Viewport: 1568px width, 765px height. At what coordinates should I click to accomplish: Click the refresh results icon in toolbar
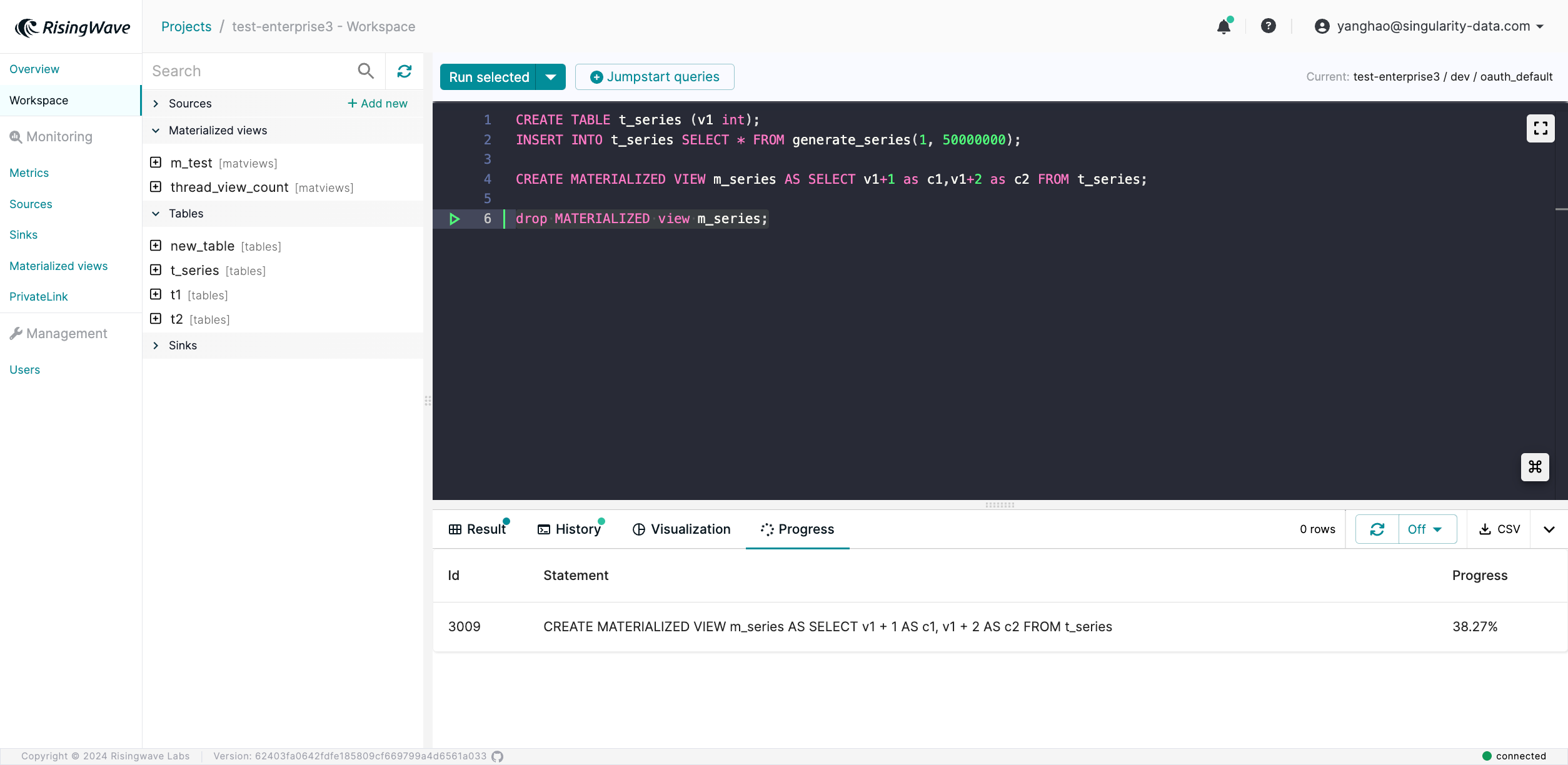[x=1376, y=529]
